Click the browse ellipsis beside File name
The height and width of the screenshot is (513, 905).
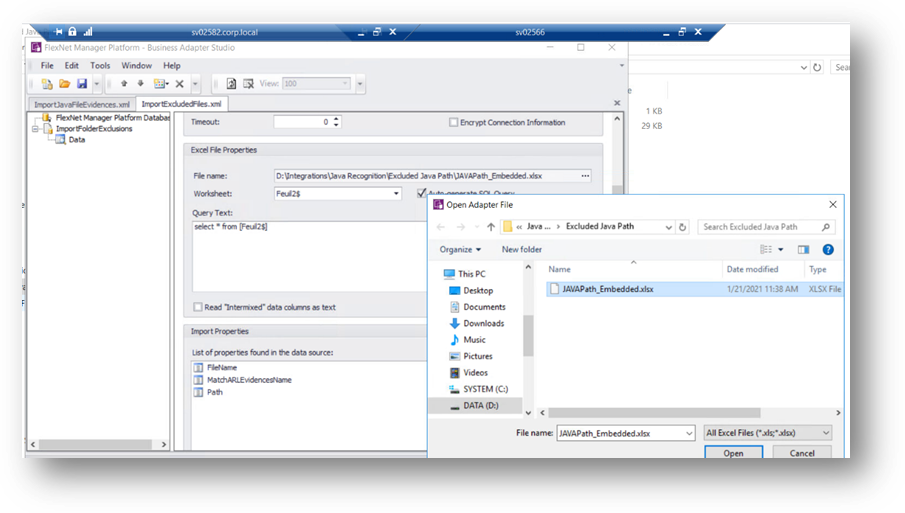[x=585, y=176]
